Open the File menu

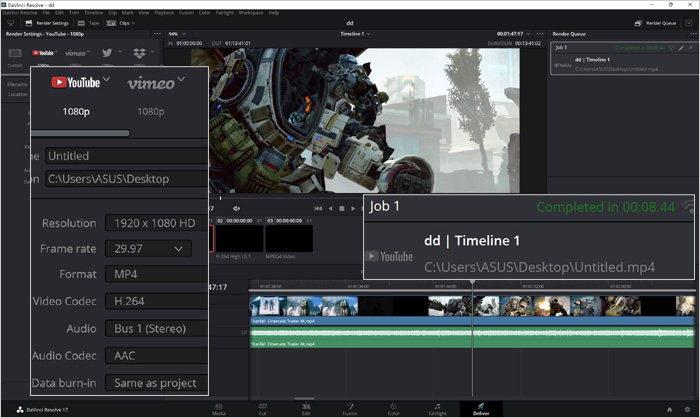pos(46,13)
